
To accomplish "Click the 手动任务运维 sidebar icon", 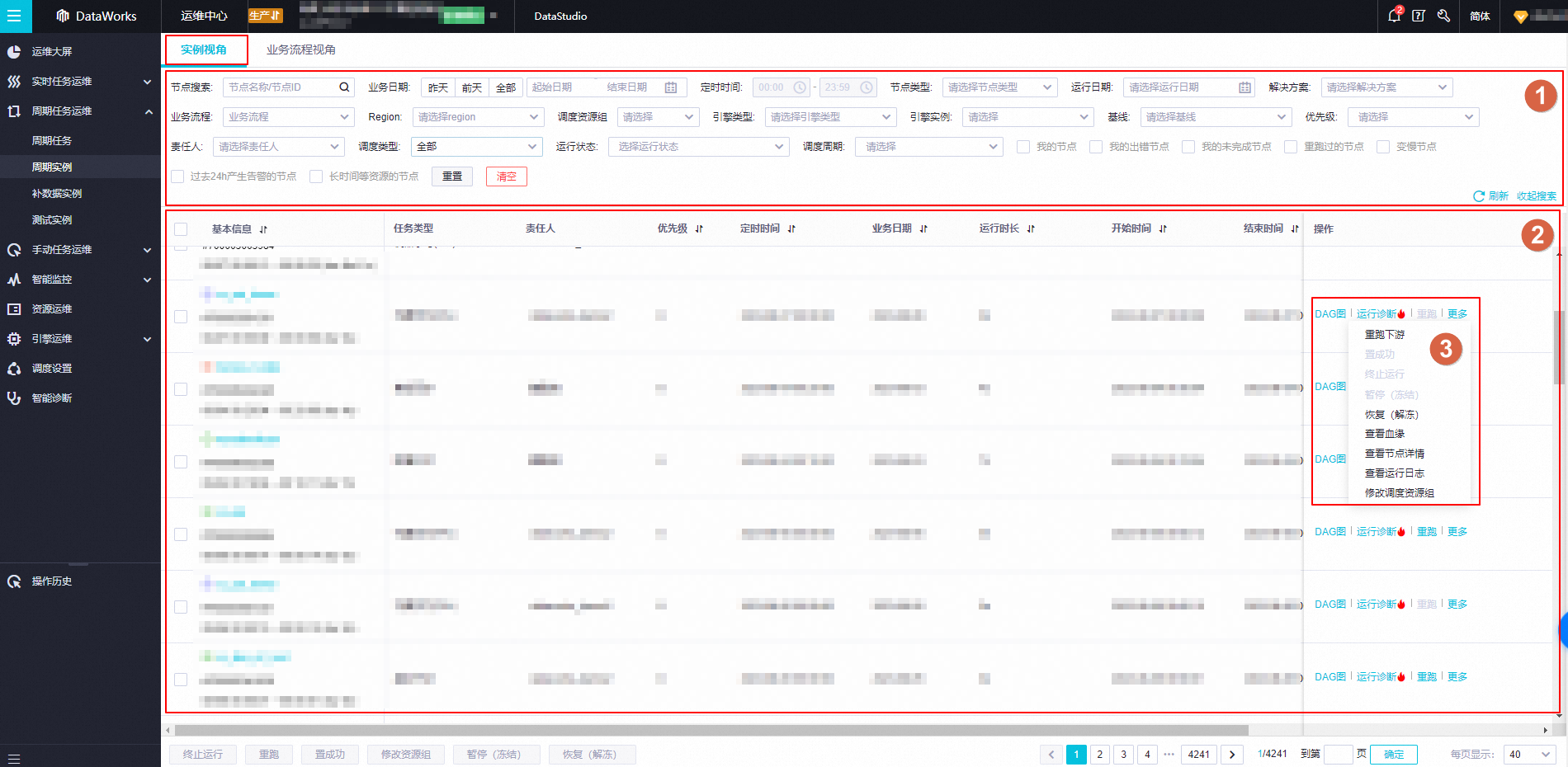I will (x=14, y=250).
